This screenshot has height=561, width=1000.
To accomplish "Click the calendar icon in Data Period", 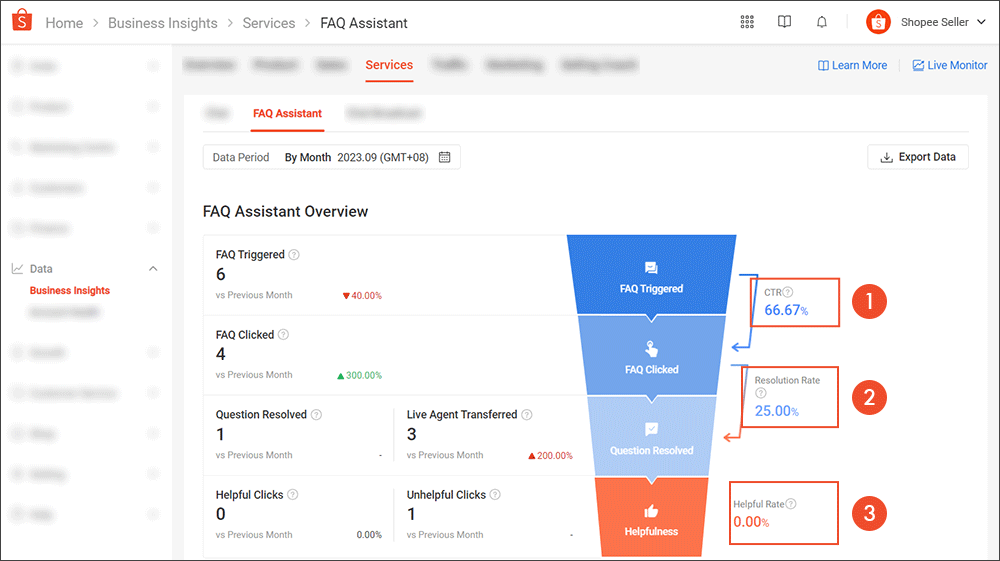I will click(x=445, y=157).
